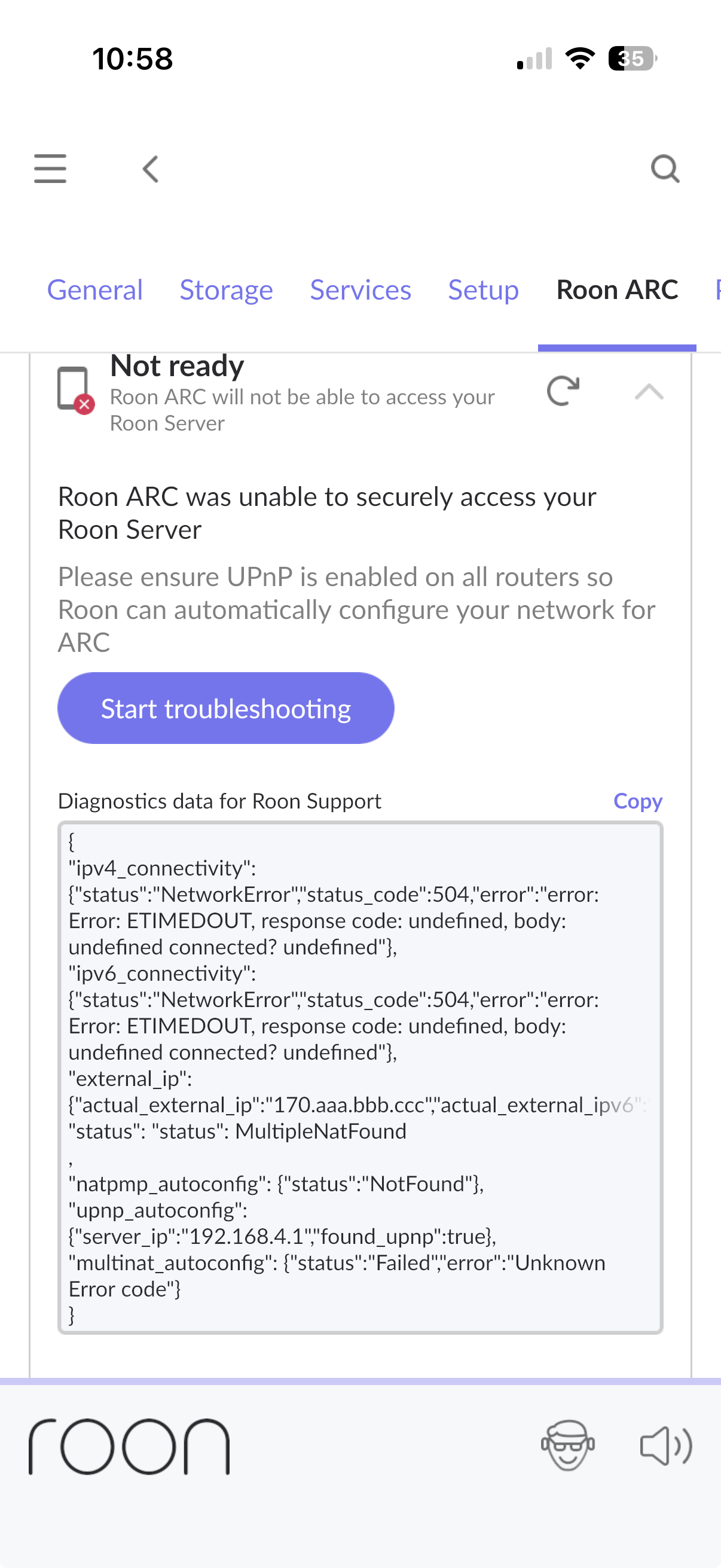This screenshot has width=721, height=1568.
Task: Open the Setup settings tab
Action: (483, 289)
